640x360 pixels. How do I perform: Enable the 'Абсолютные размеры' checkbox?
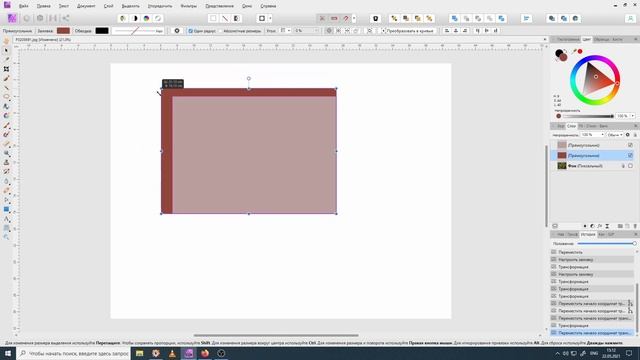pyautogui.click(x=220, y=31)
